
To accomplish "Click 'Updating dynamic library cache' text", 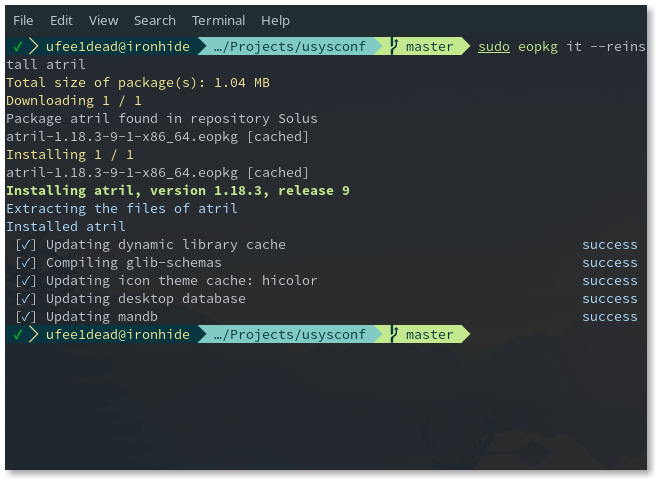I will 166,245.
